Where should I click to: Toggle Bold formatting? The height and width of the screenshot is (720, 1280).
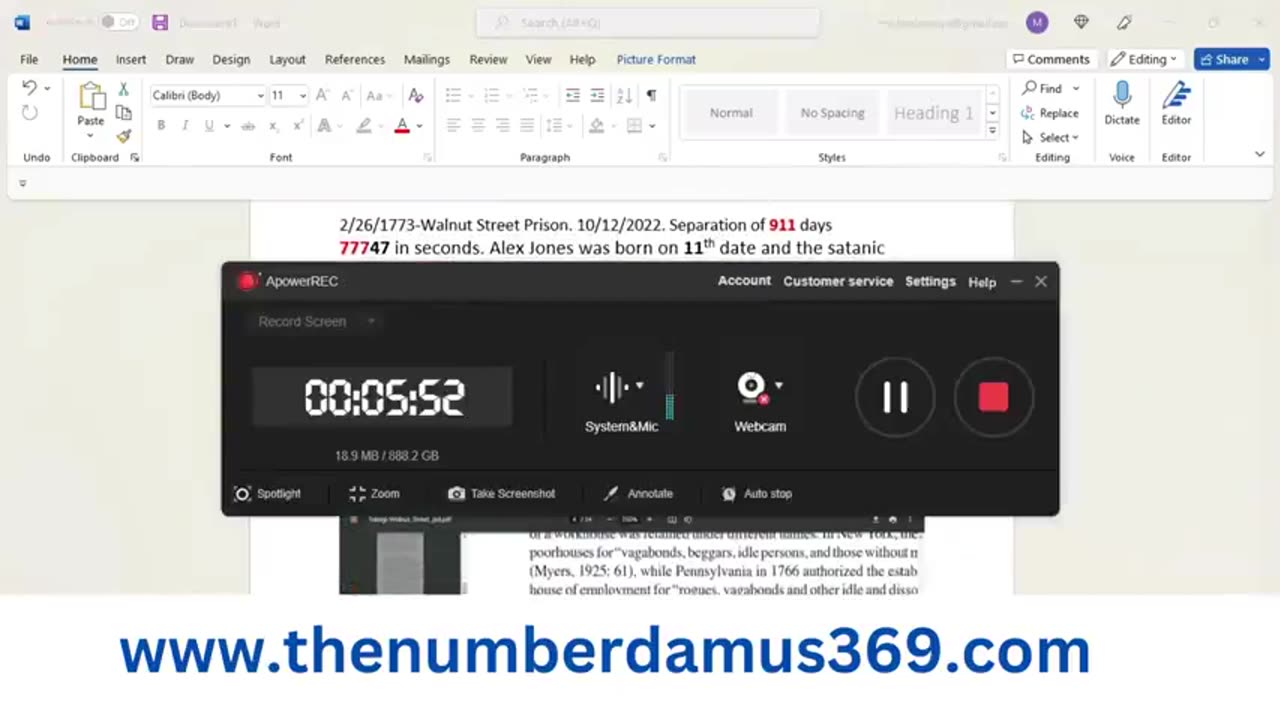click(x=161, y=126)
